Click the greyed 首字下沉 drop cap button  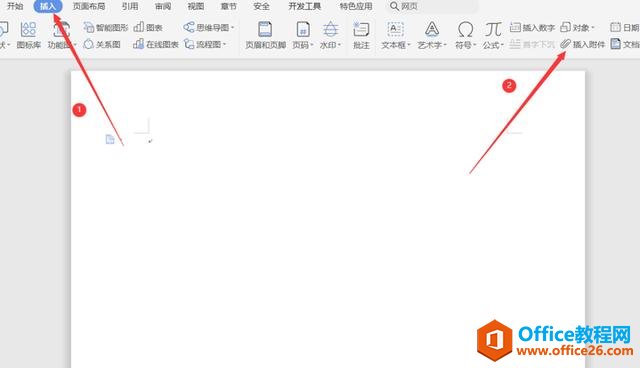click(532, 44)
